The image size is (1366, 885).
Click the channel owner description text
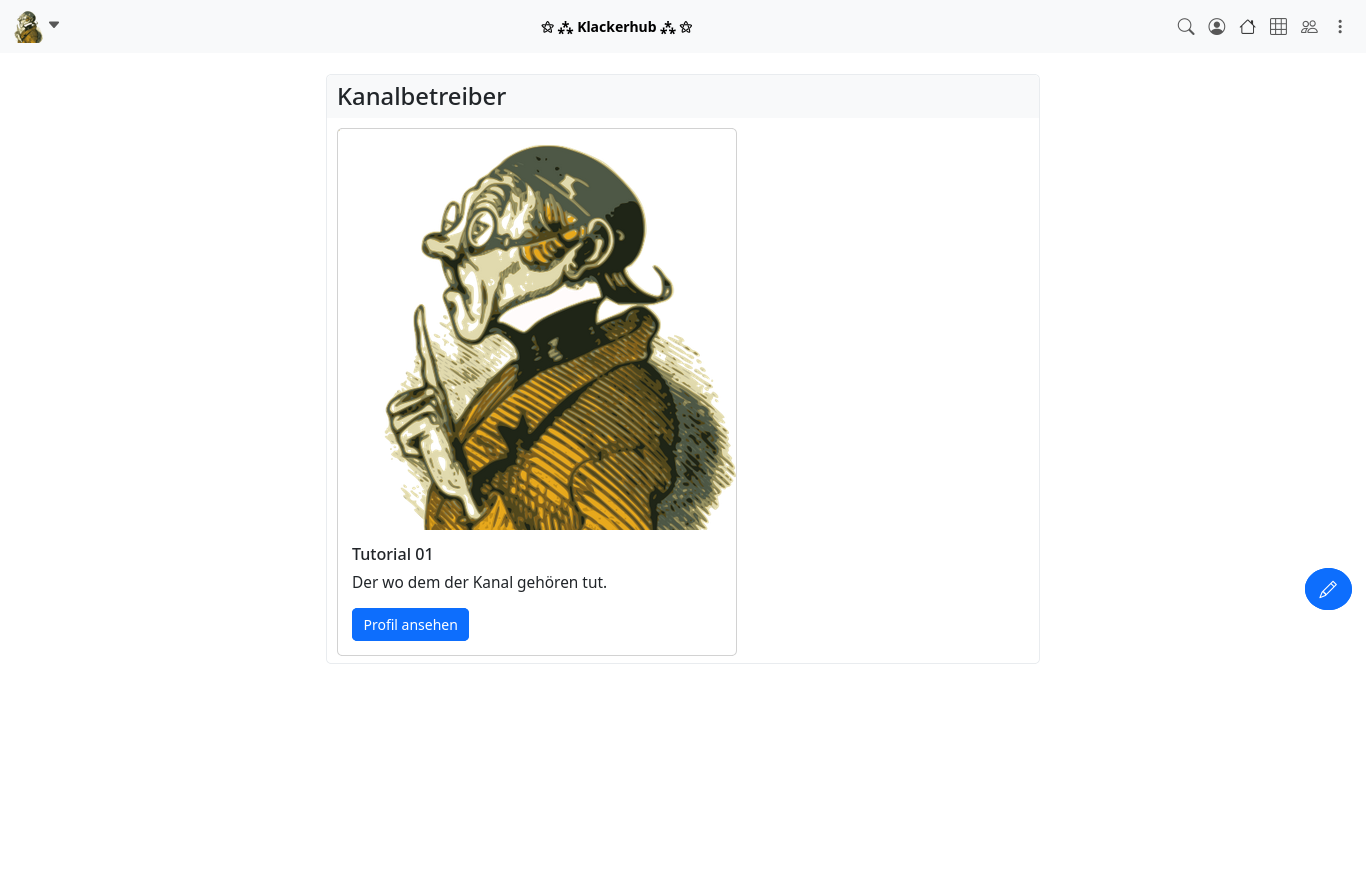pos(479,582)
